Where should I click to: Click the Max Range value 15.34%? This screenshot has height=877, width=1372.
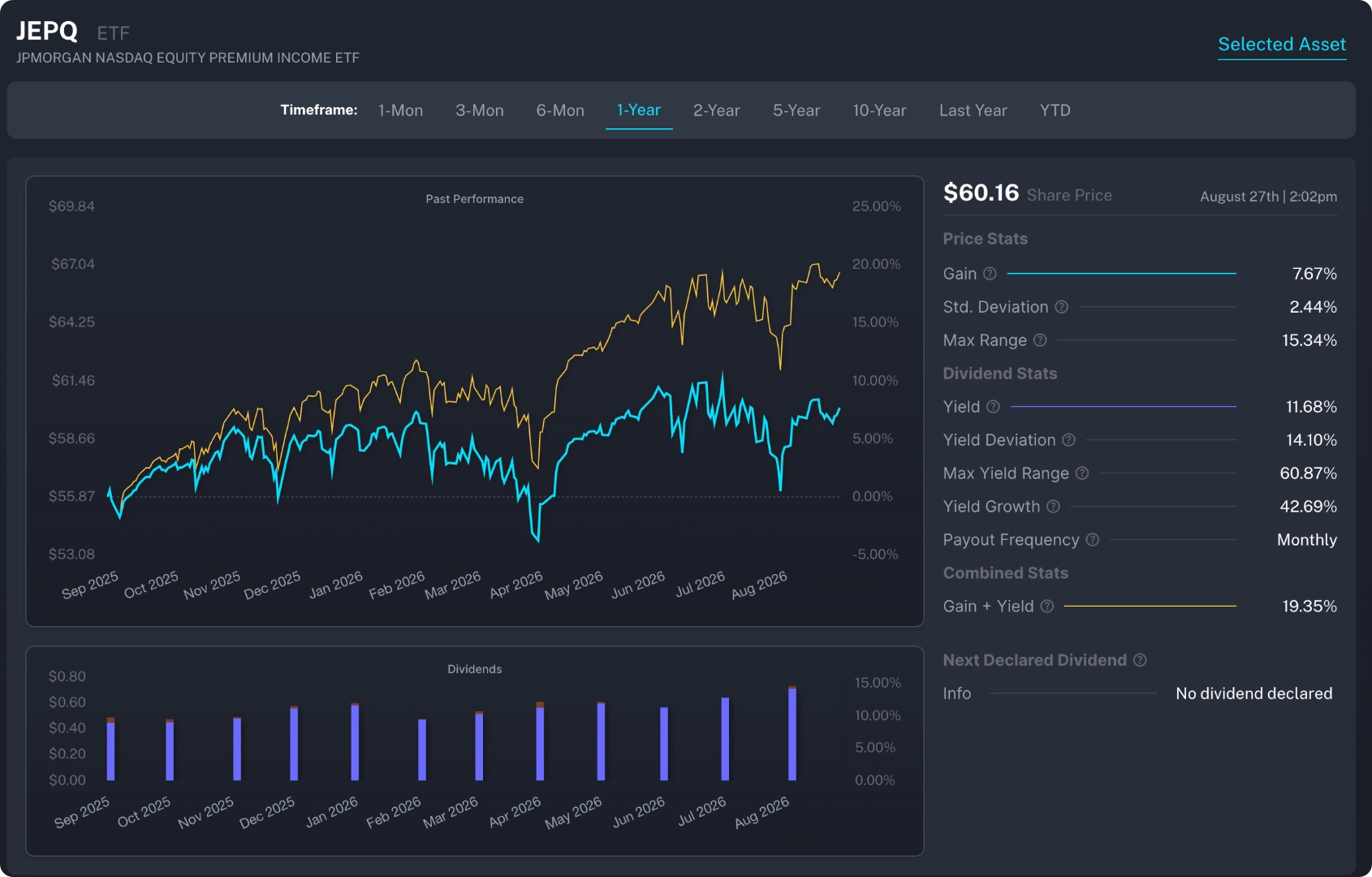[x=1309, y=340]
